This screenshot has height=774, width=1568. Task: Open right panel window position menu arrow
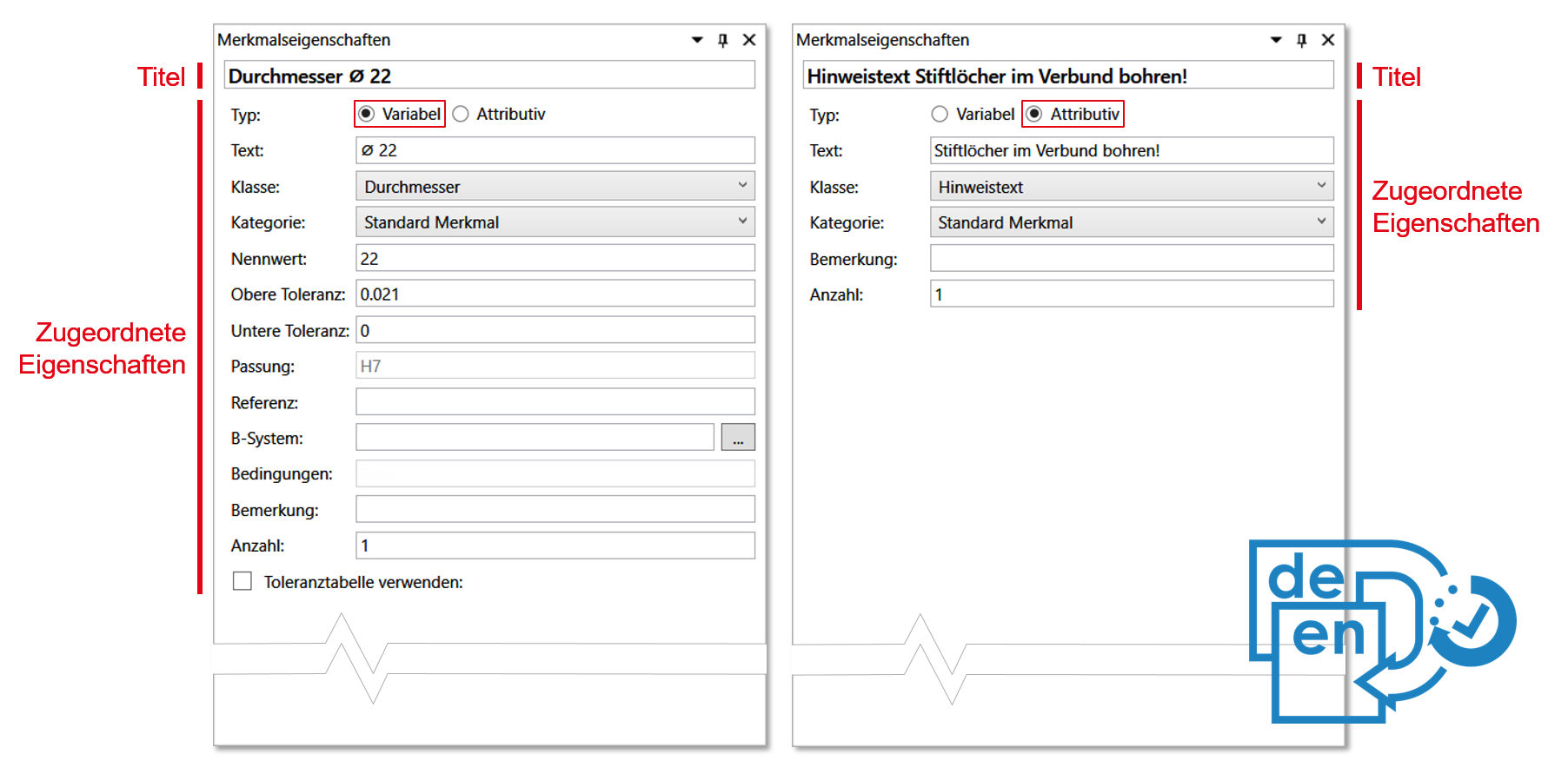pos(1276,40)
